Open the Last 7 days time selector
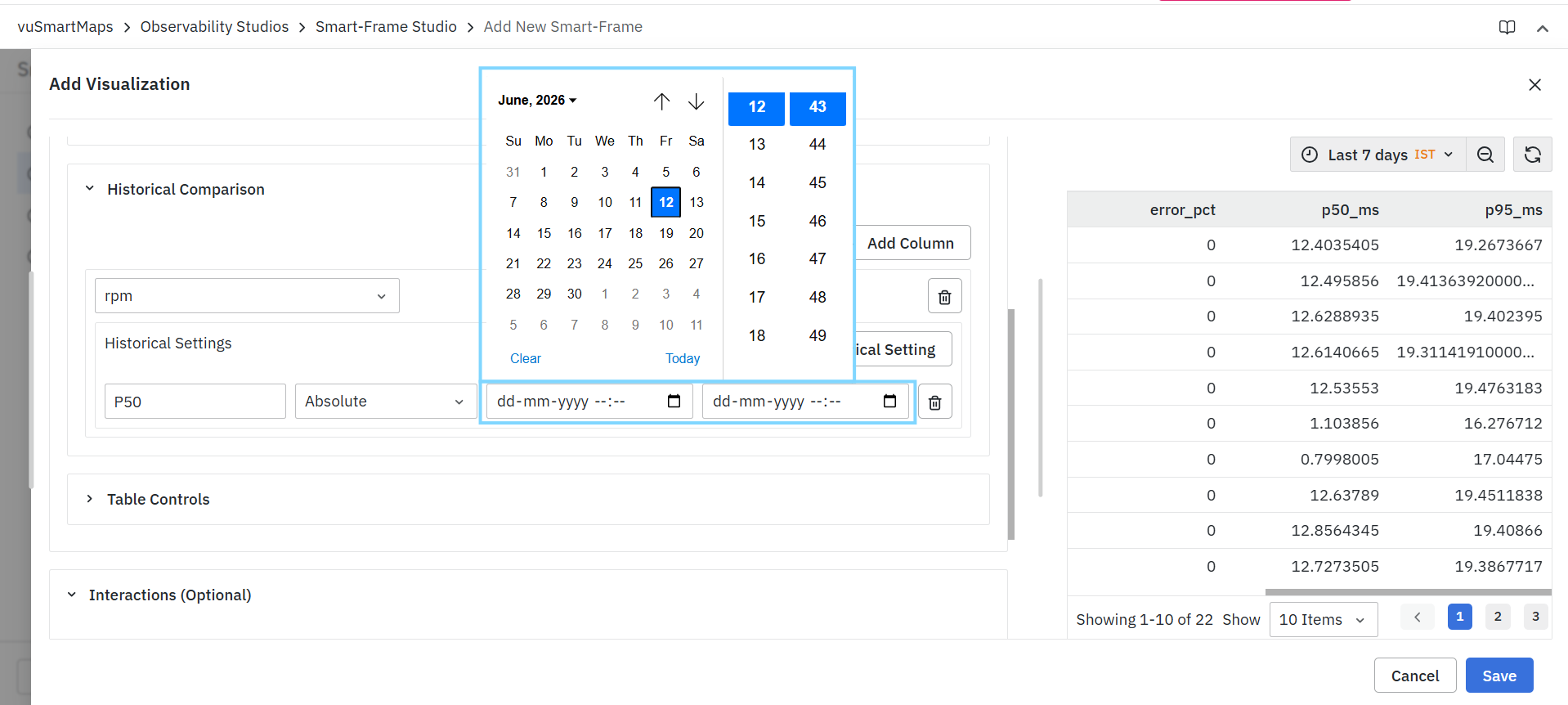1568x705 pixels. [x=1378, y=155]
